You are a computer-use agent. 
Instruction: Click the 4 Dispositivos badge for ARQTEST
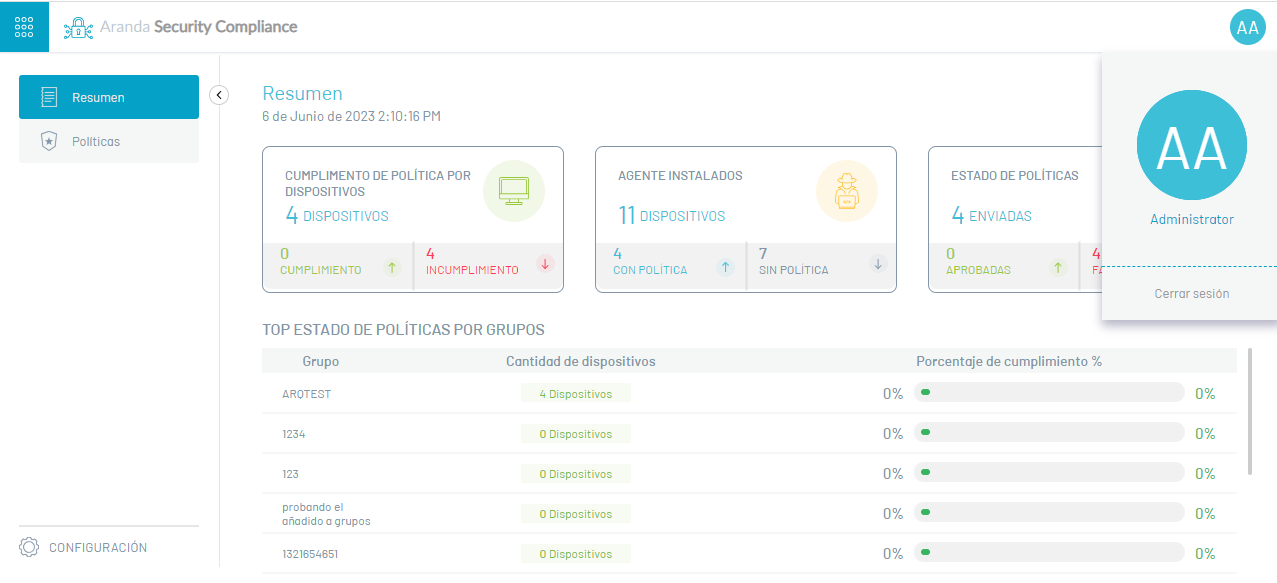575,394
